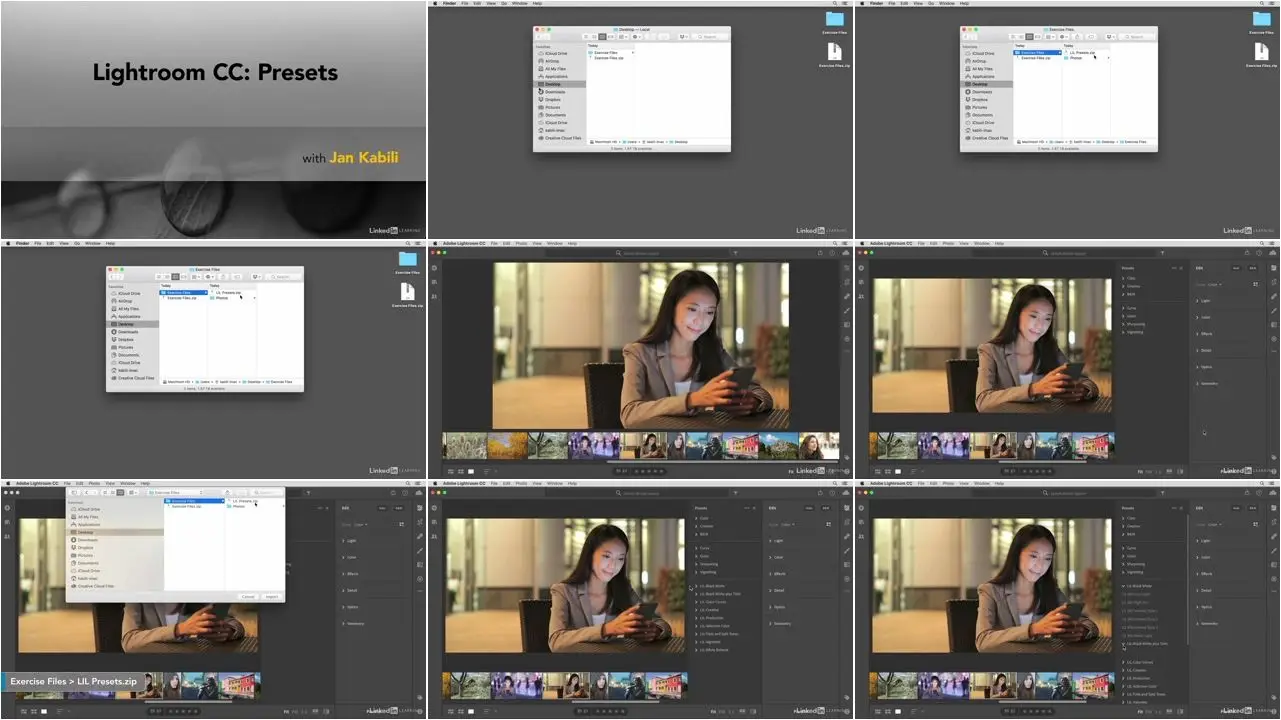
Task: Select Exercise Files.zip row in top-middle Finder window
Action: (x=608, y=58)
